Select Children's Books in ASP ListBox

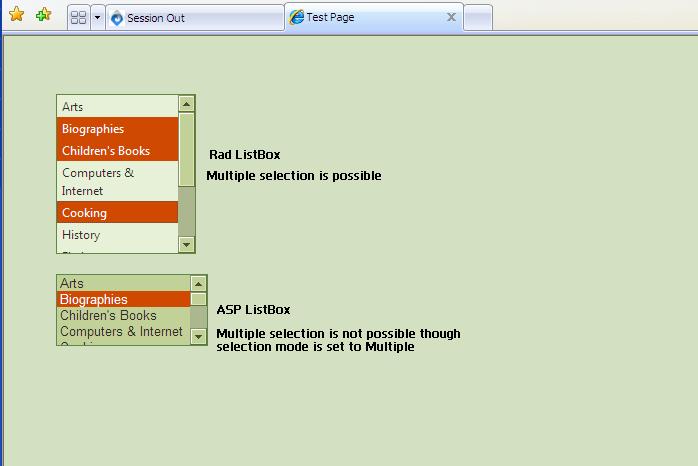(x=124, y=315)
